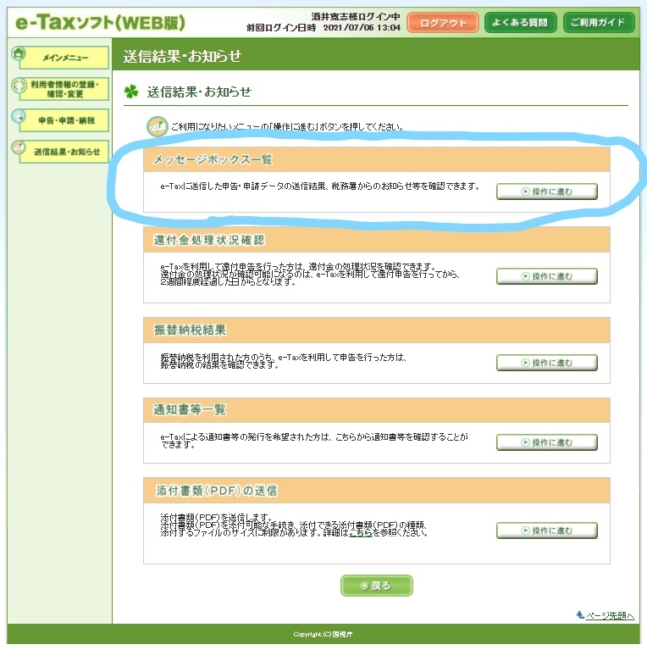Click the green clover icon beside the page heading
Viewport: 647px width, 650px height.
pyautogui.click(x=131, y=92)
